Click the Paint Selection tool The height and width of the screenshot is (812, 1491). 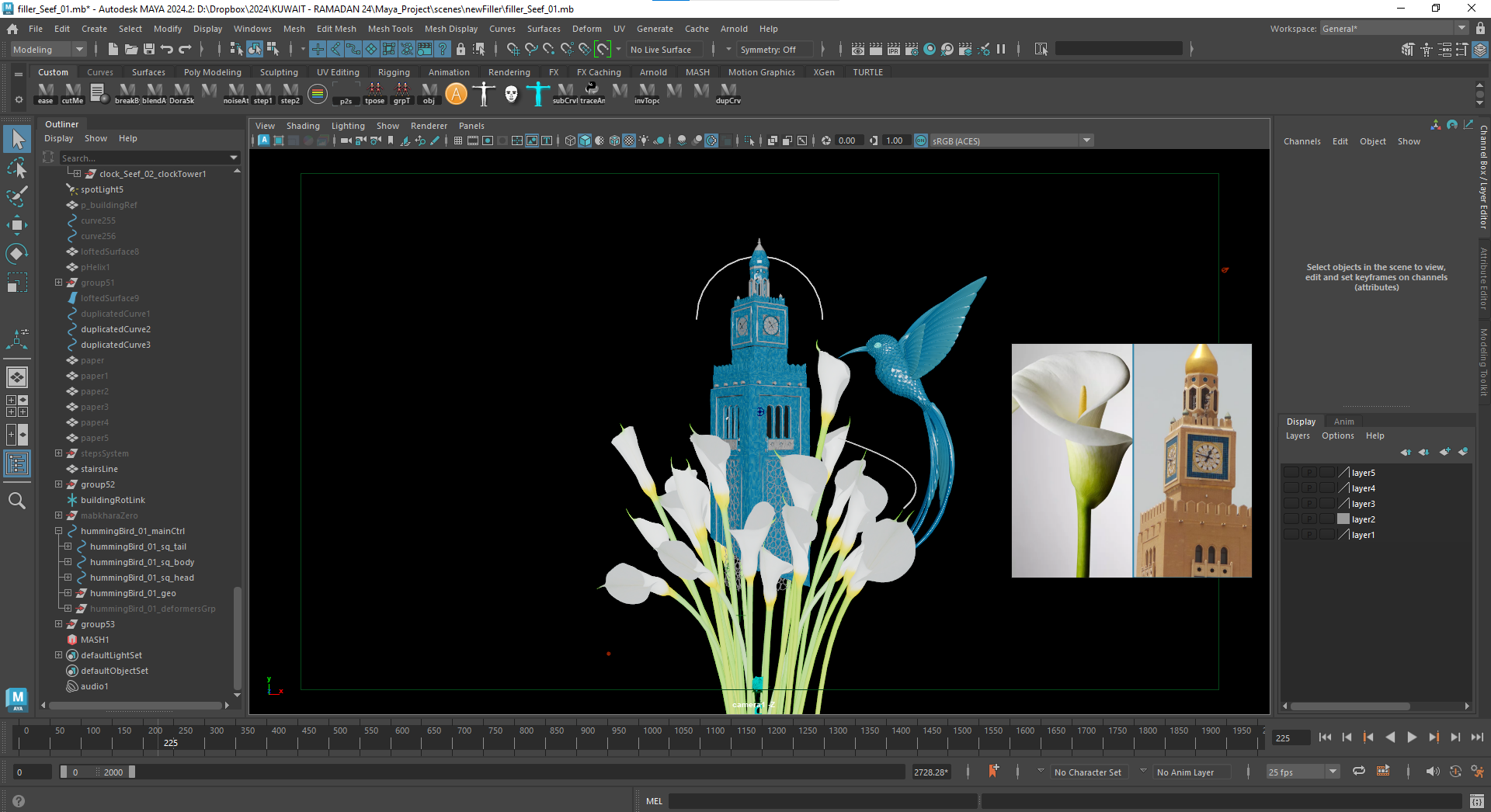pos(17,196)
